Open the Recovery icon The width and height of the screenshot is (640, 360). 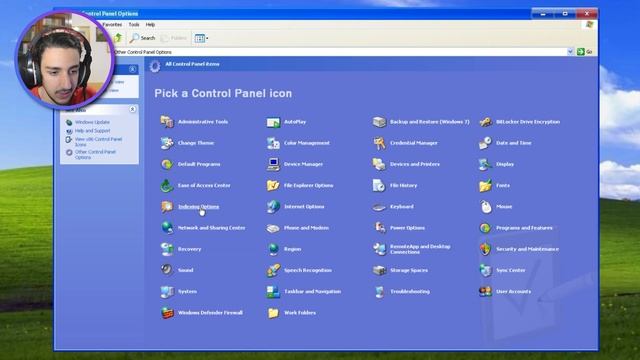(x=167, y=249)
